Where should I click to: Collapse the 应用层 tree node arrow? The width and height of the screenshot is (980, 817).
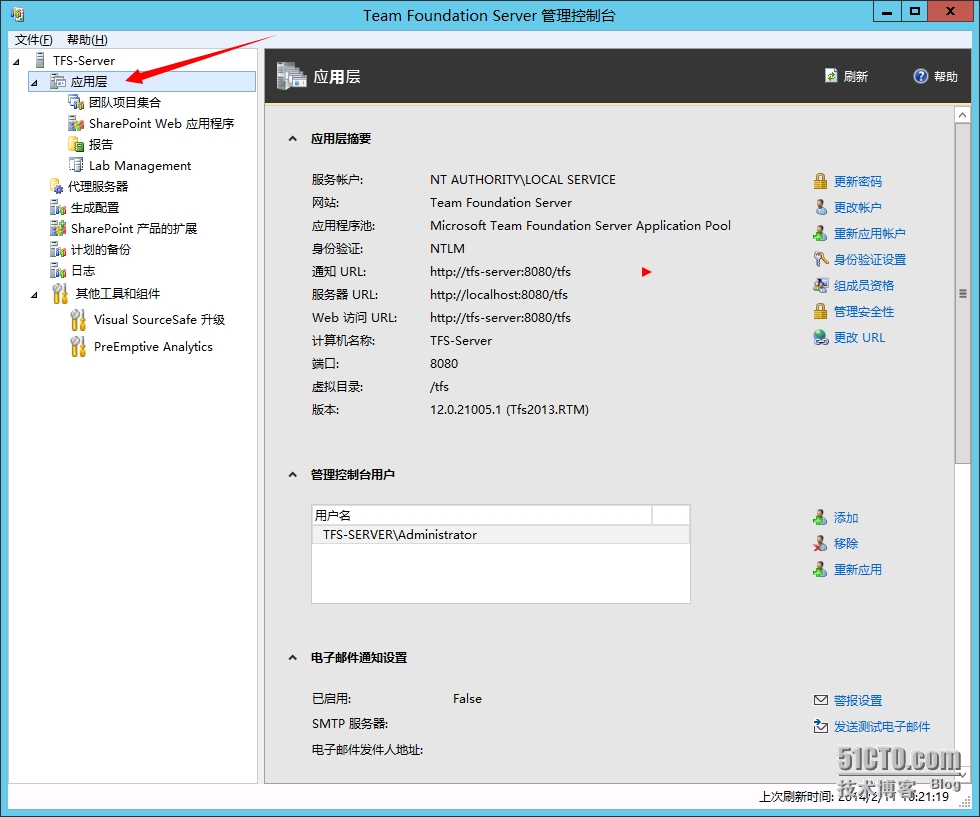[34, 83]
